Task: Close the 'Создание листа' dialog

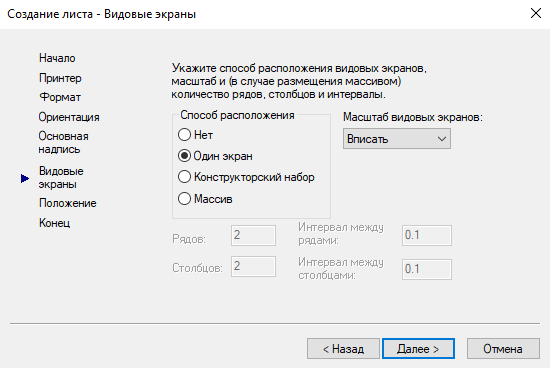Action: pos(536,14)
